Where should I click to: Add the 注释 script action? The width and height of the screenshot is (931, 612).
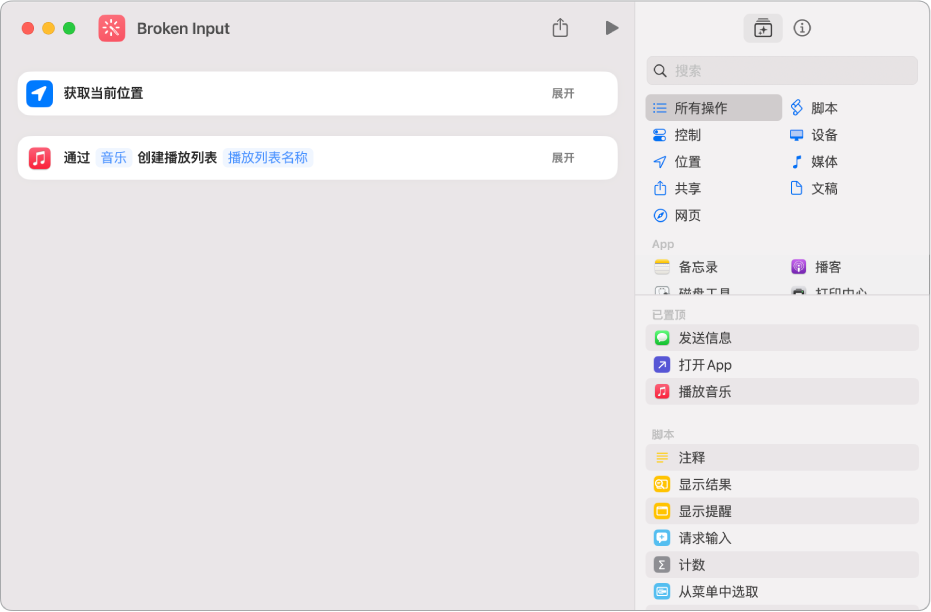coord(782,458)
